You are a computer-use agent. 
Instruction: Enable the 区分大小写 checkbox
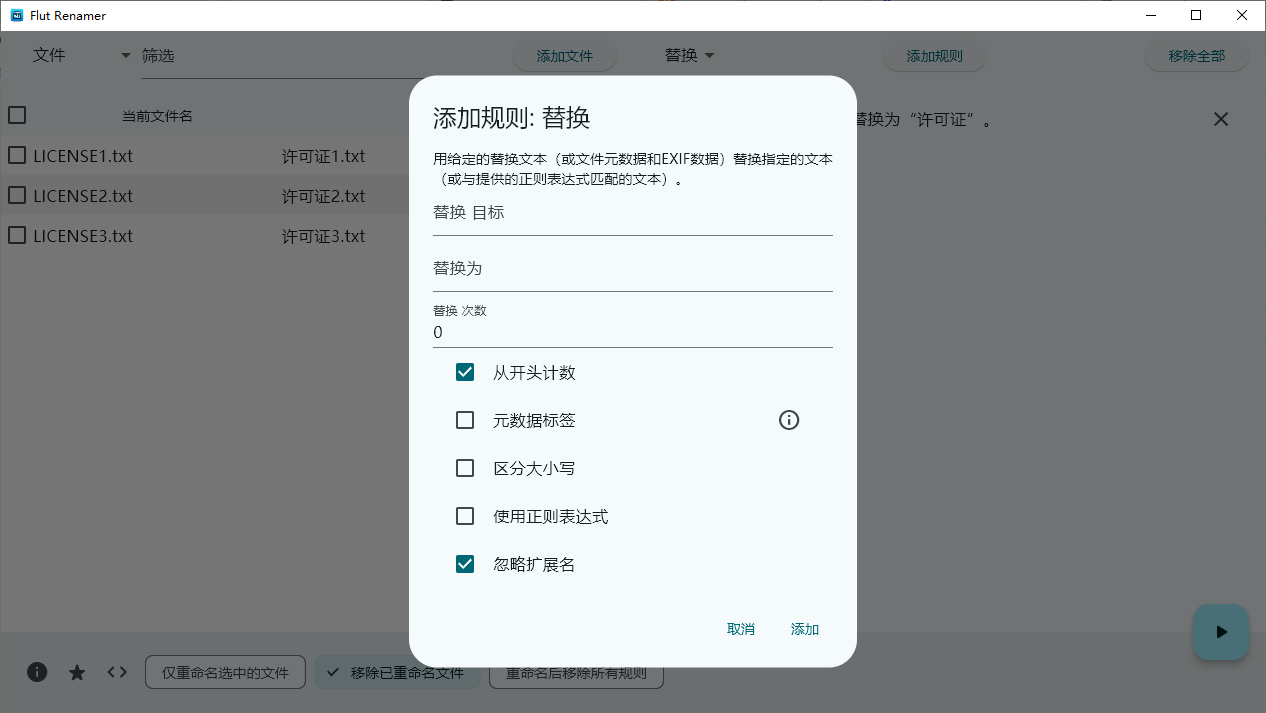[x=465, y=468]
